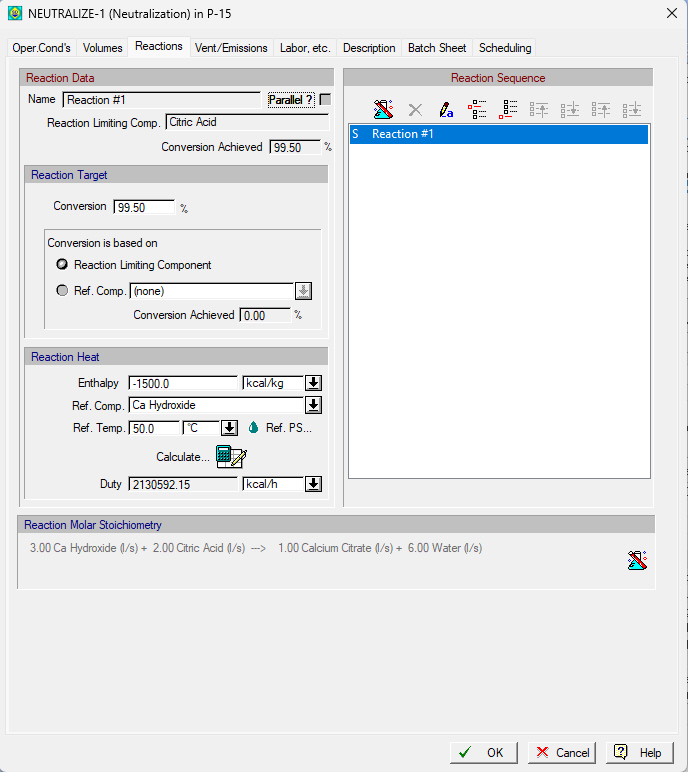Open the Oper.Cond's tab
This screenshot has height=772, width=688.
pyautogui.click(x=40, y=48)
